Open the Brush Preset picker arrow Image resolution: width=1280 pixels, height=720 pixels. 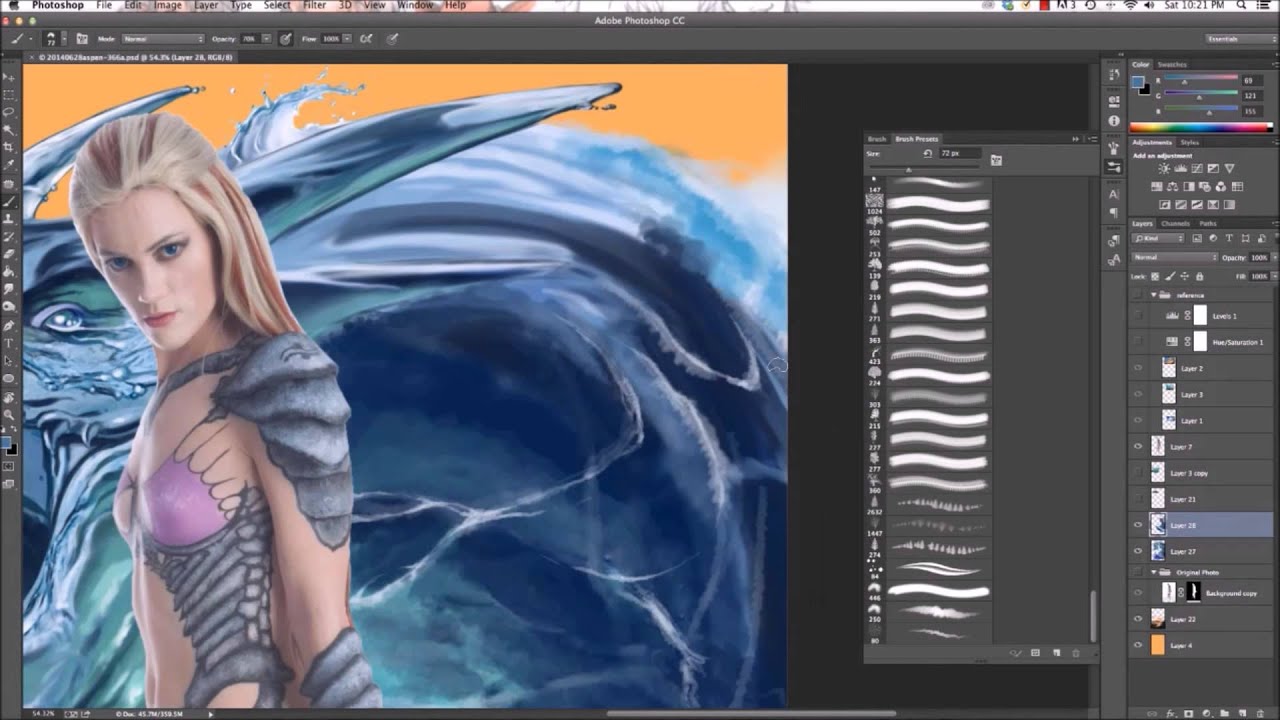tap(64, 39)
